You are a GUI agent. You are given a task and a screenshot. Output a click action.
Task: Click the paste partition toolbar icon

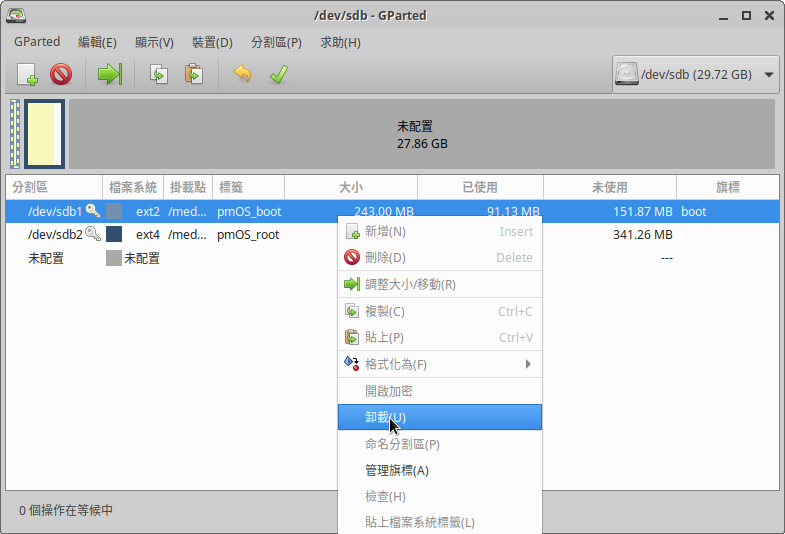[194, 74]
